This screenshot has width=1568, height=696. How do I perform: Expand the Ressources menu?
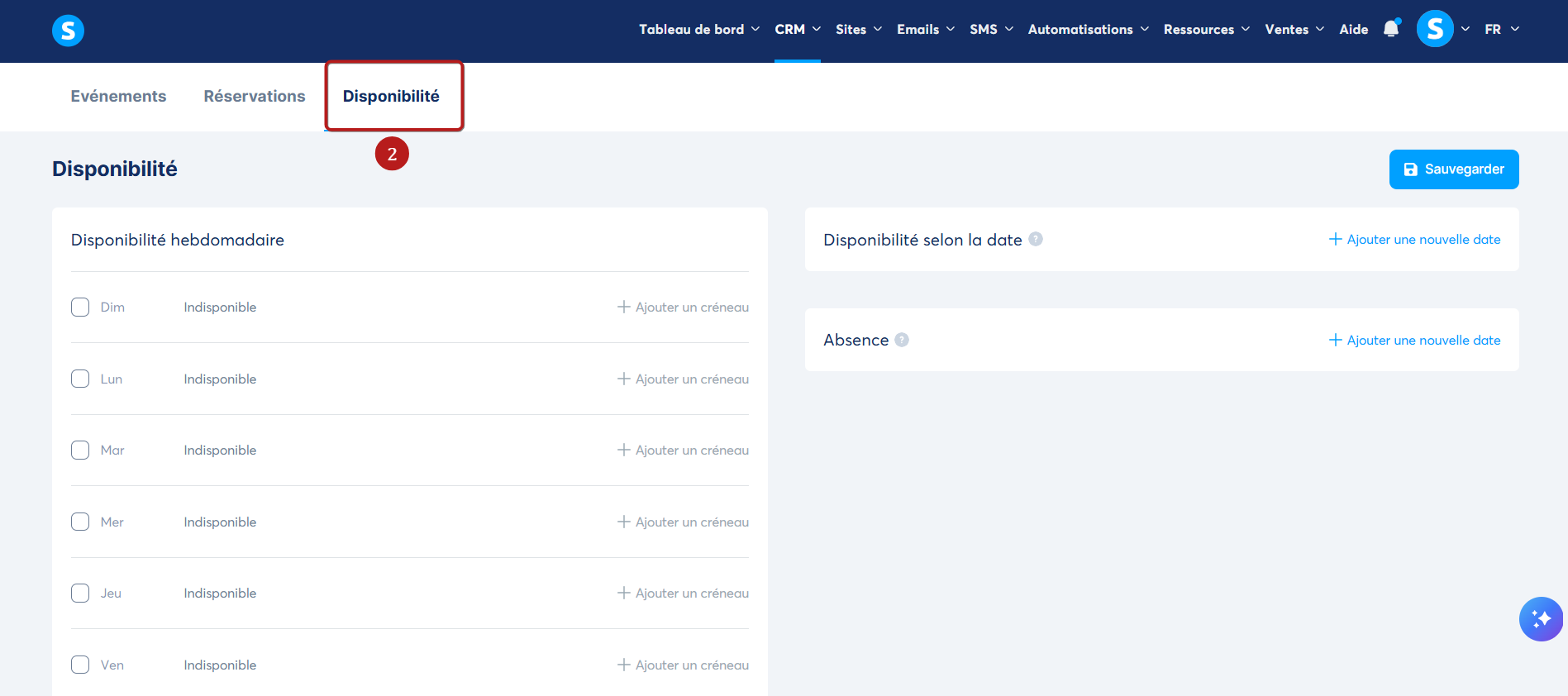1207,29
